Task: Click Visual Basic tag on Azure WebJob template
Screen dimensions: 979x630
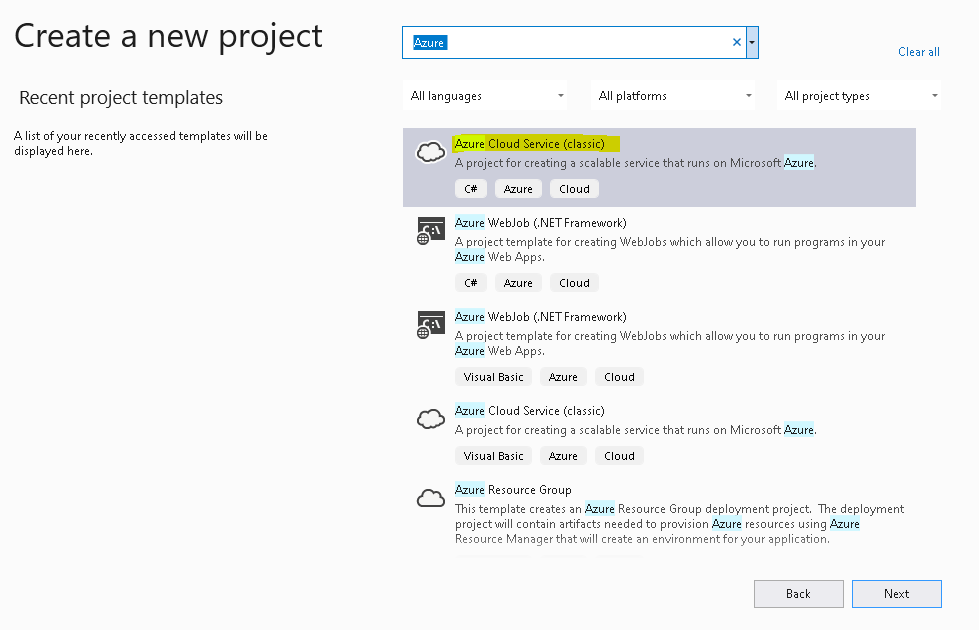Action: [493, 377]
